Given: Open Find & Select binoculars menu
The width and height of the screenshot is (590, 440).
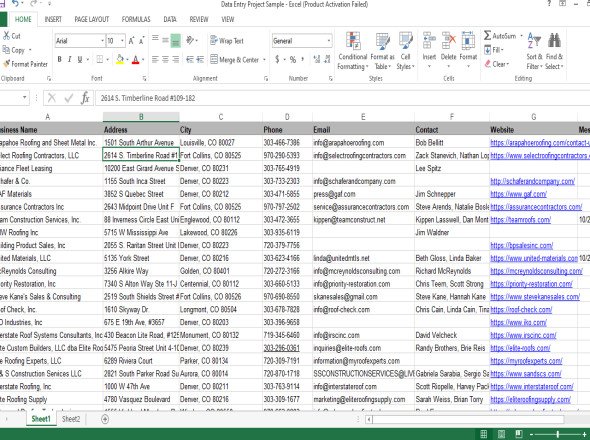Looking at the screenshot, I should 554,51.
